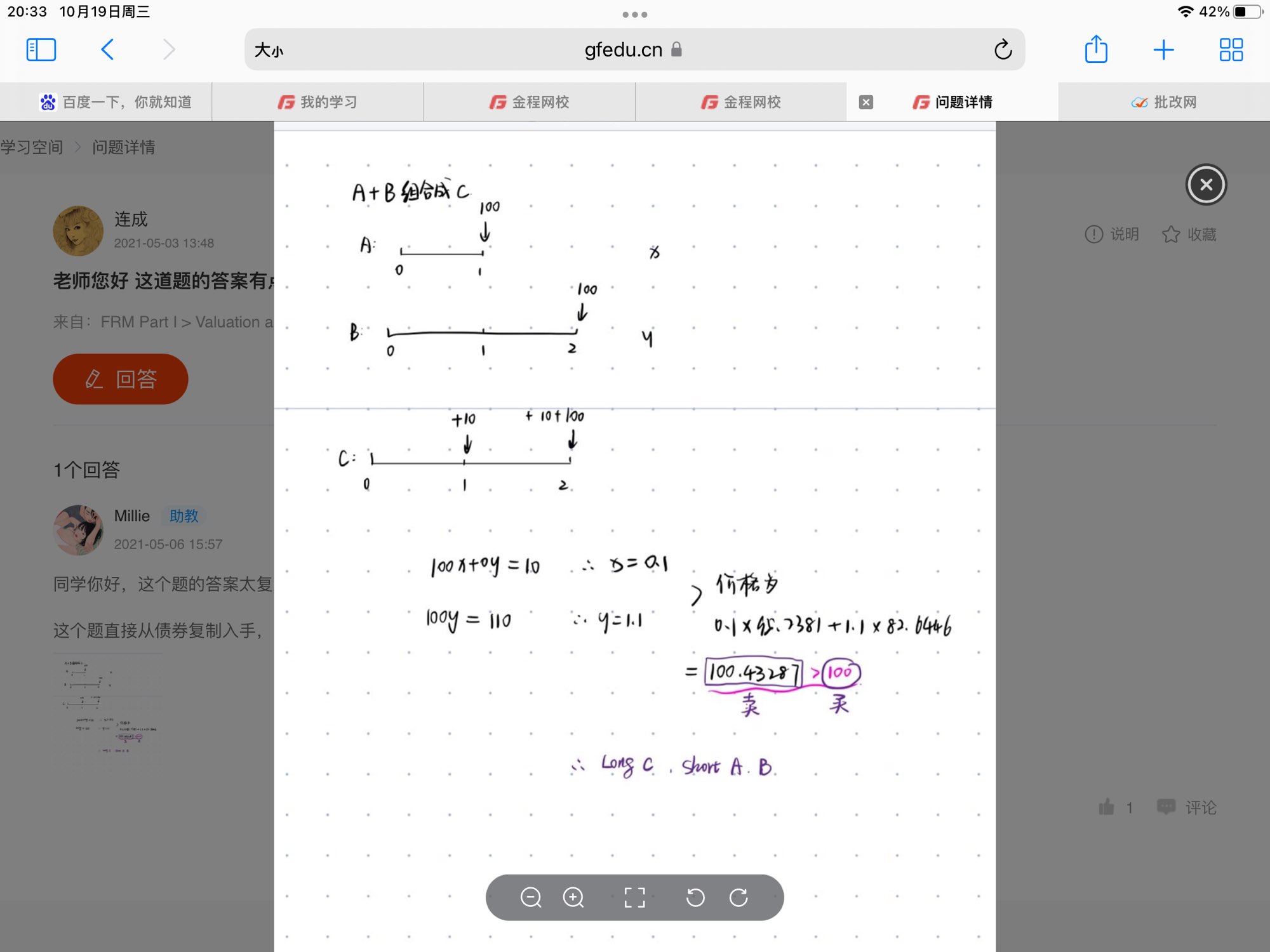Click the 回答 answer button
The width and height of the screenshot is (1270, 952).
click(120, 379)
